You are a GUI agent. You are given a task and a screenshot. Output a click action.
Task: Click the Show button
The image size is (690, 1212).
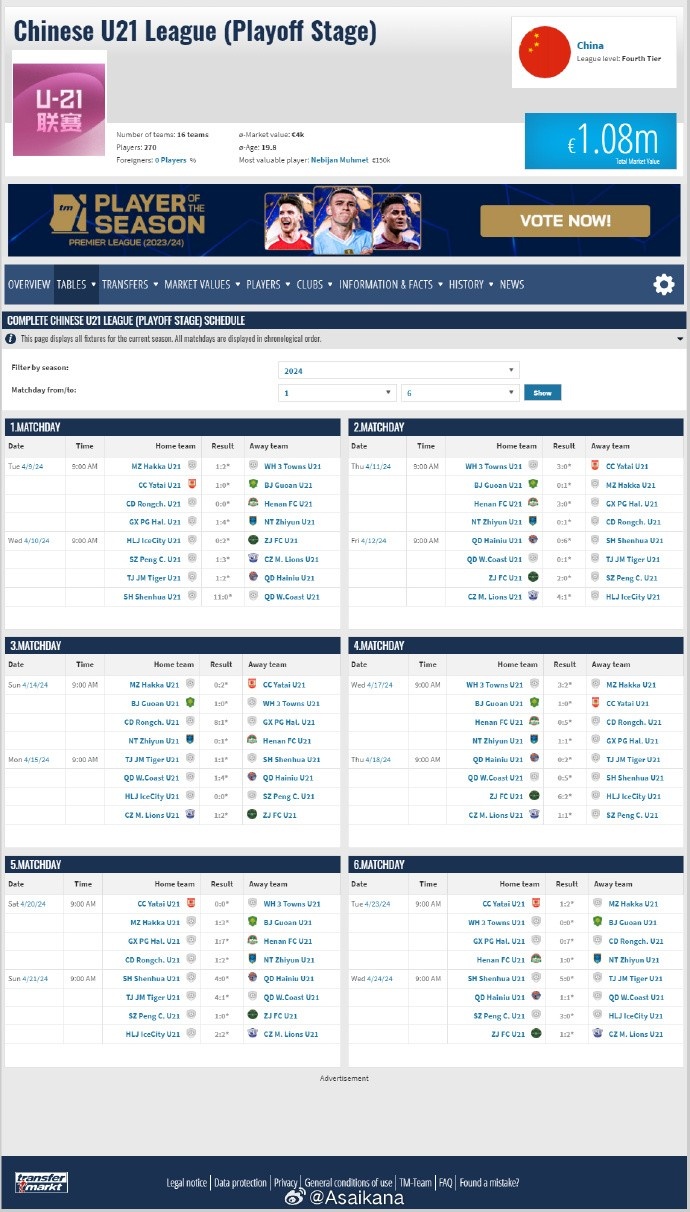[x=542, y=393]
